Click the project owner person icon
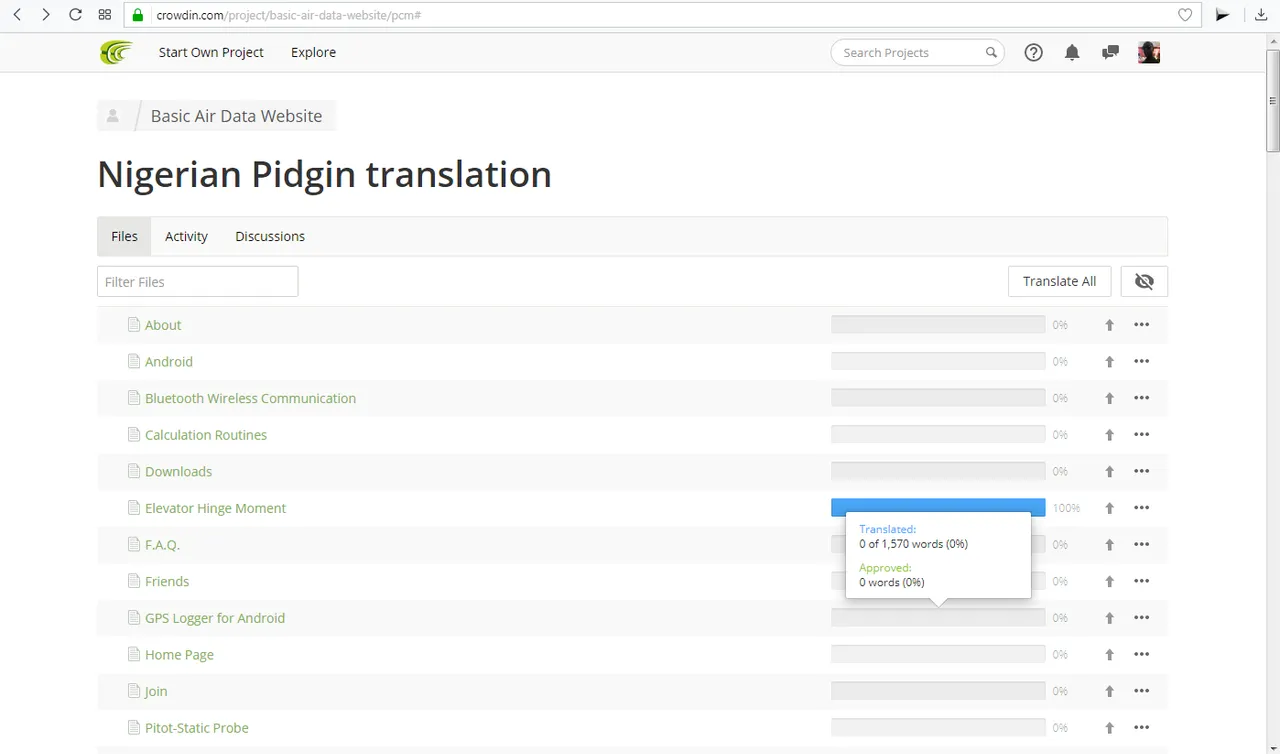Image resolution: width=1280 pixels, height=754 pixels. tap(113, 116)
